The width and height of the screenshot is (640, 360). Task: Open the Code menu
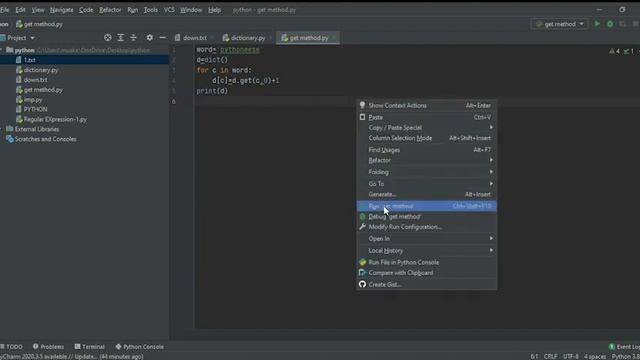pos(86,10)
